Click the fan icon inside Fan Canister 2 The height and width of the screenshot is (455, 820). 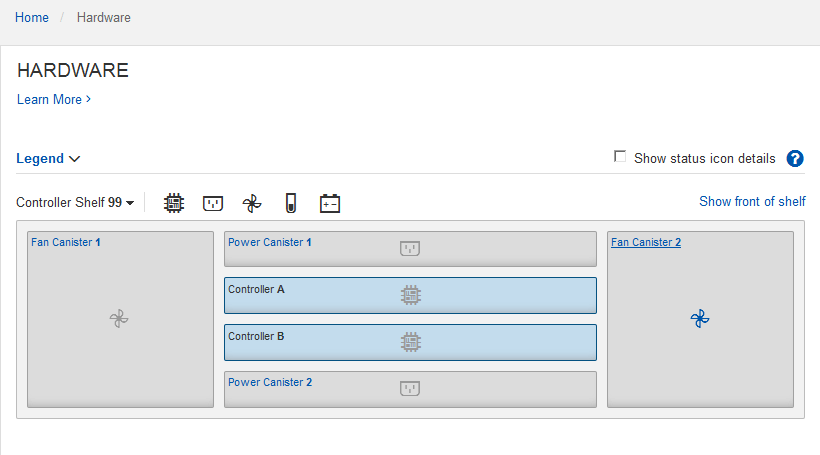(699, 319)
